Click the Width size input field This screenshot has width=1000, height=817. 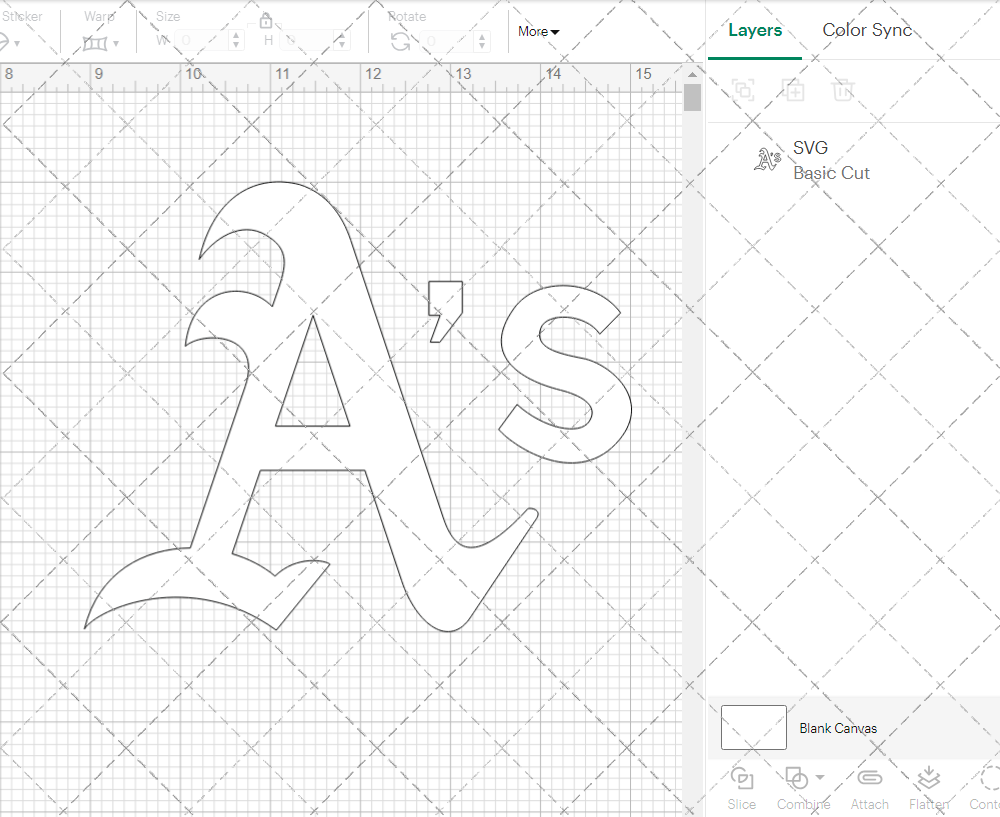pyautogui.click(x=203, y=41)
